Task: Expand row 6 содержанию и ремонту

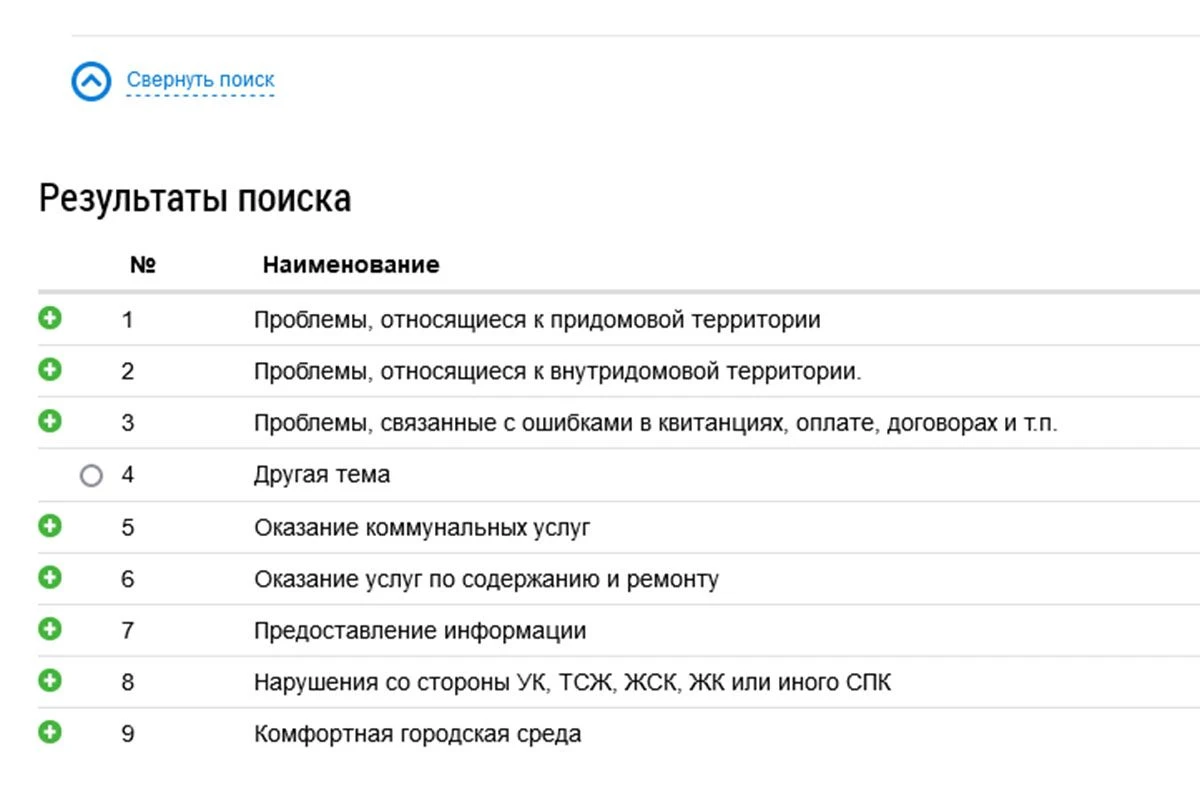Action: coord(49,577)
